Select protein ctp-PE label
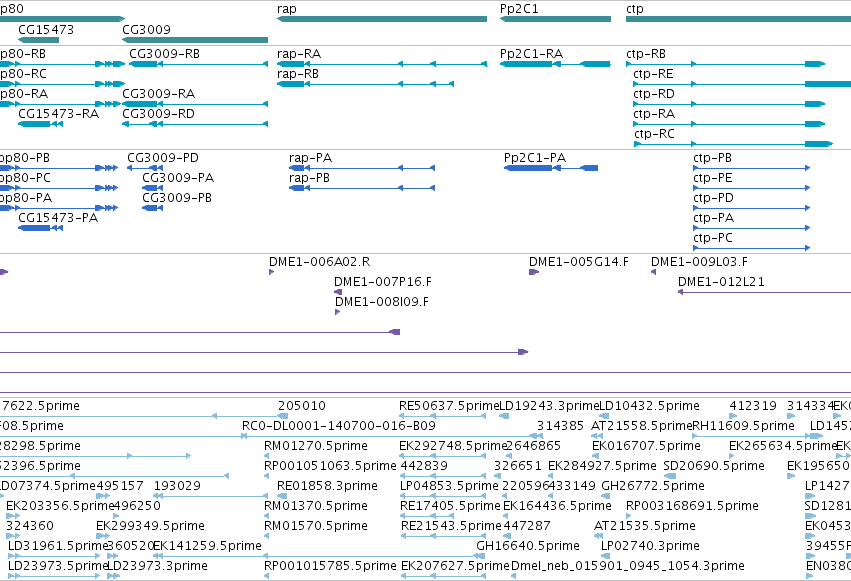 click(x=713, y=178)
